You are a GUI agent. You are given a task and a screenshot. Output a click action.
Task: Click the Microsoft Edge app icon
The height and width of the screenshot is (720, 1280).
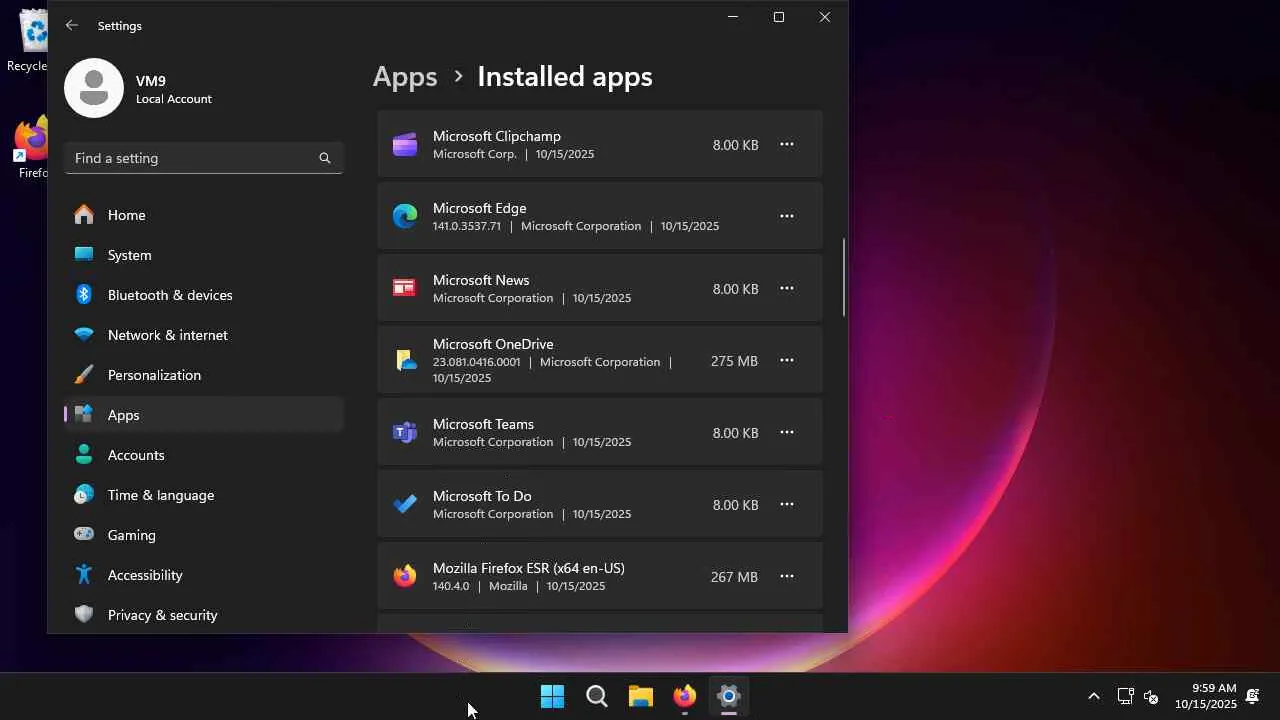click(x=405, y=216)
